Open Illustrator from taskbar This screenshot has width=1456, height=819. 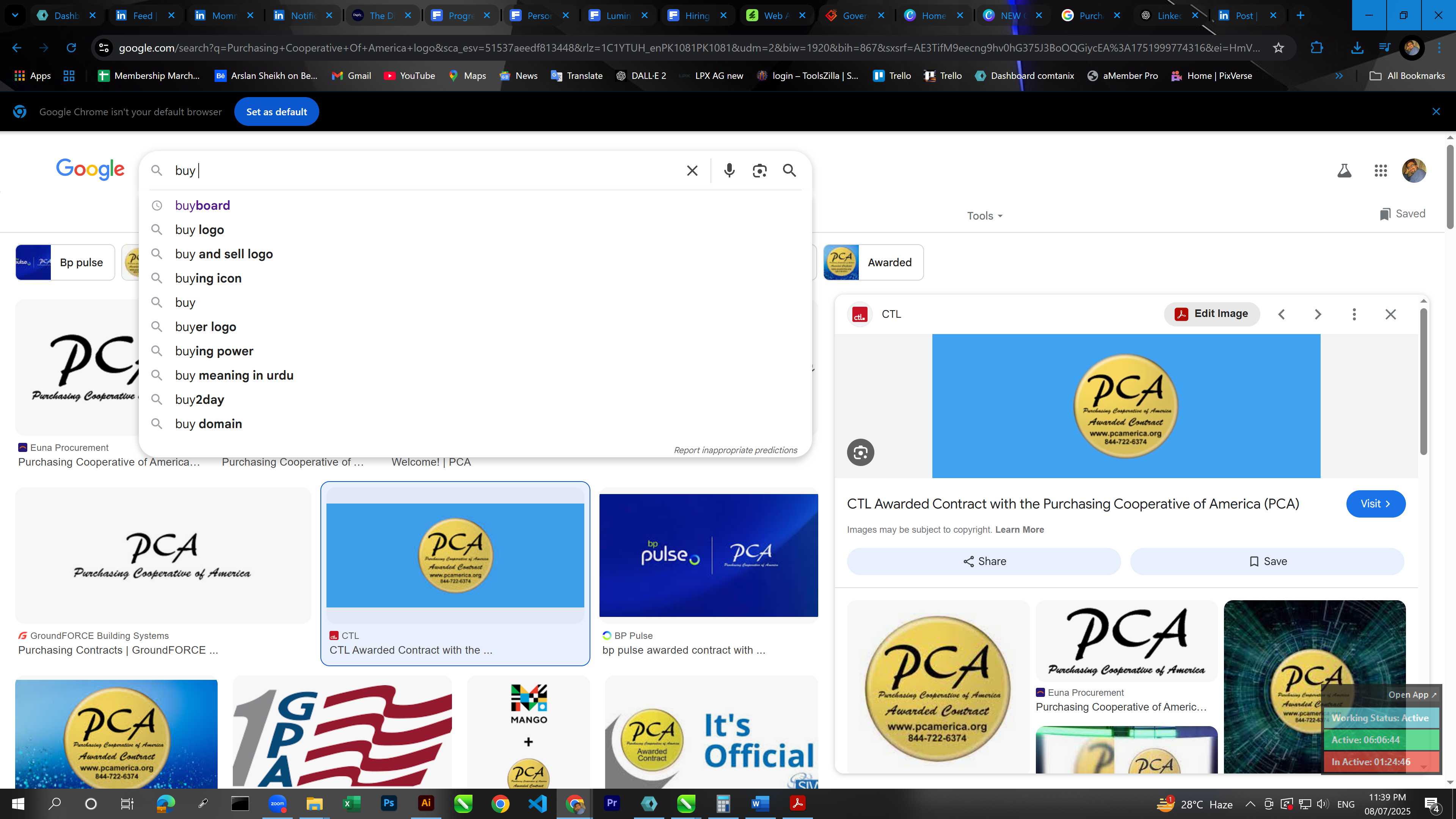pos(425,803)
